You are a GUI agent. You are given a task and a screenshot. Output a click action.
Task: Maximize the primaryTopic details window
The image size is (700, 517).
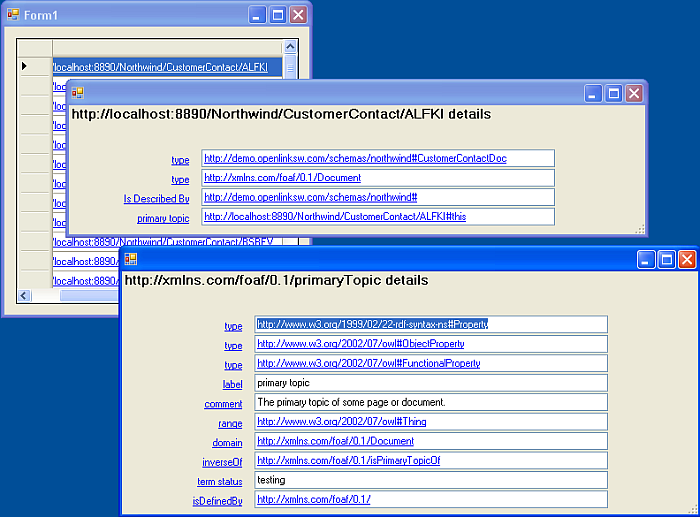click(x=665, y=260)
